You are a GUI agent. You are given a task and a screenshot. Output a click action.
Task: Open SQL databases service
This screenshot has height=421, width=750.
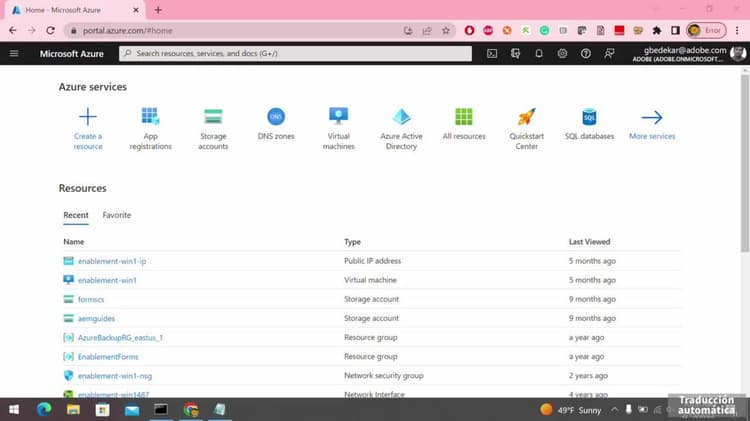coord(589,124)
